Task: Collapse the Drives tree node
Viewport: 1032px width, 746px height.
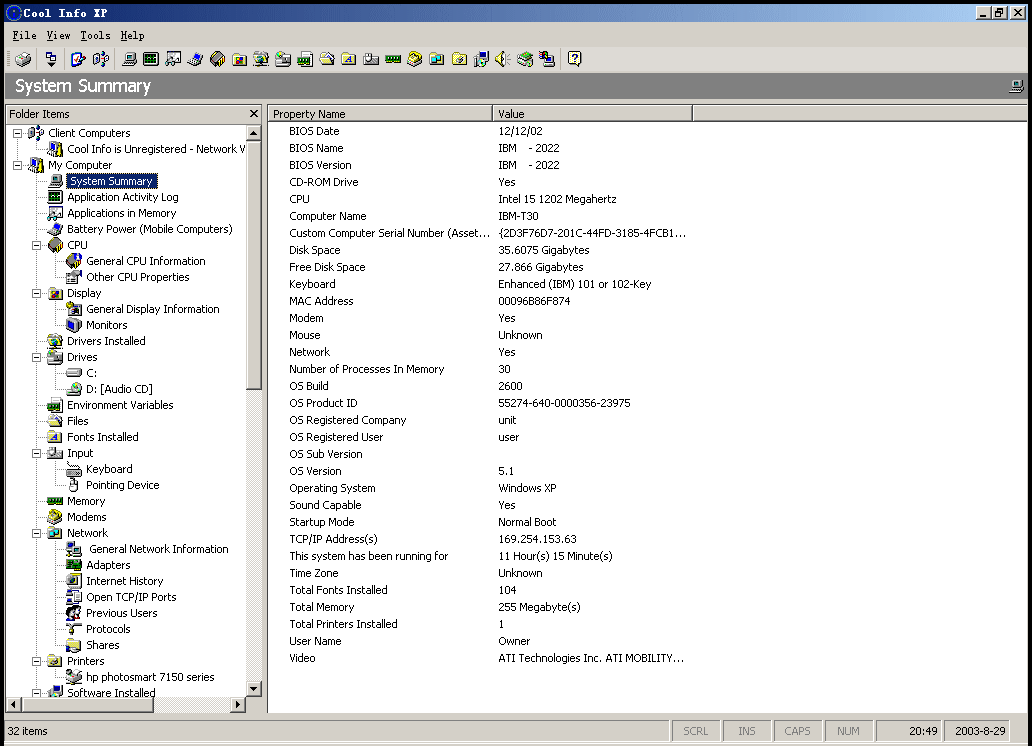Action: (x=37, y=357)
